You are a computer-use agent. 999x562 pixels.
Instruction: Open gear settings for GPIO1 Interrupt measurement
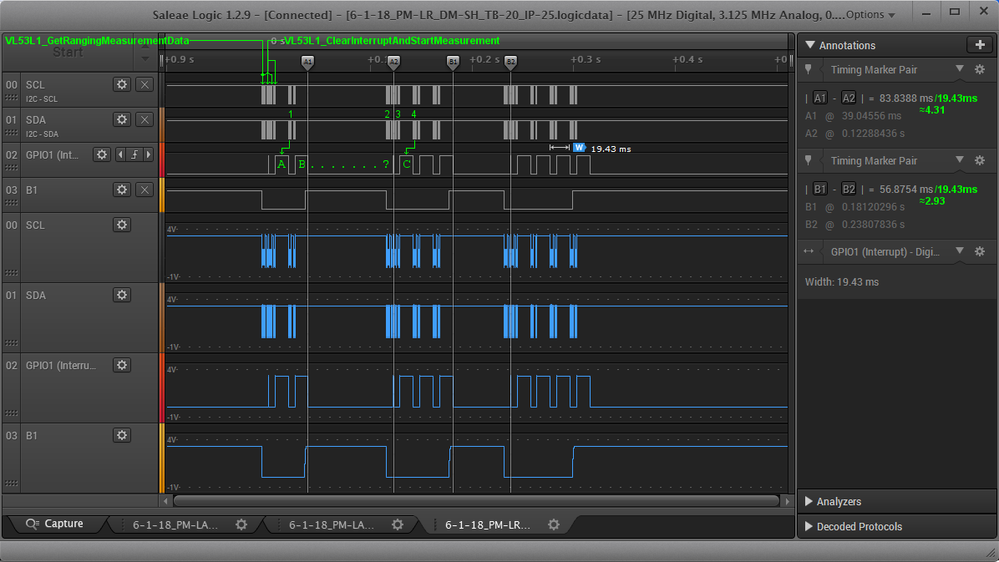980,252
